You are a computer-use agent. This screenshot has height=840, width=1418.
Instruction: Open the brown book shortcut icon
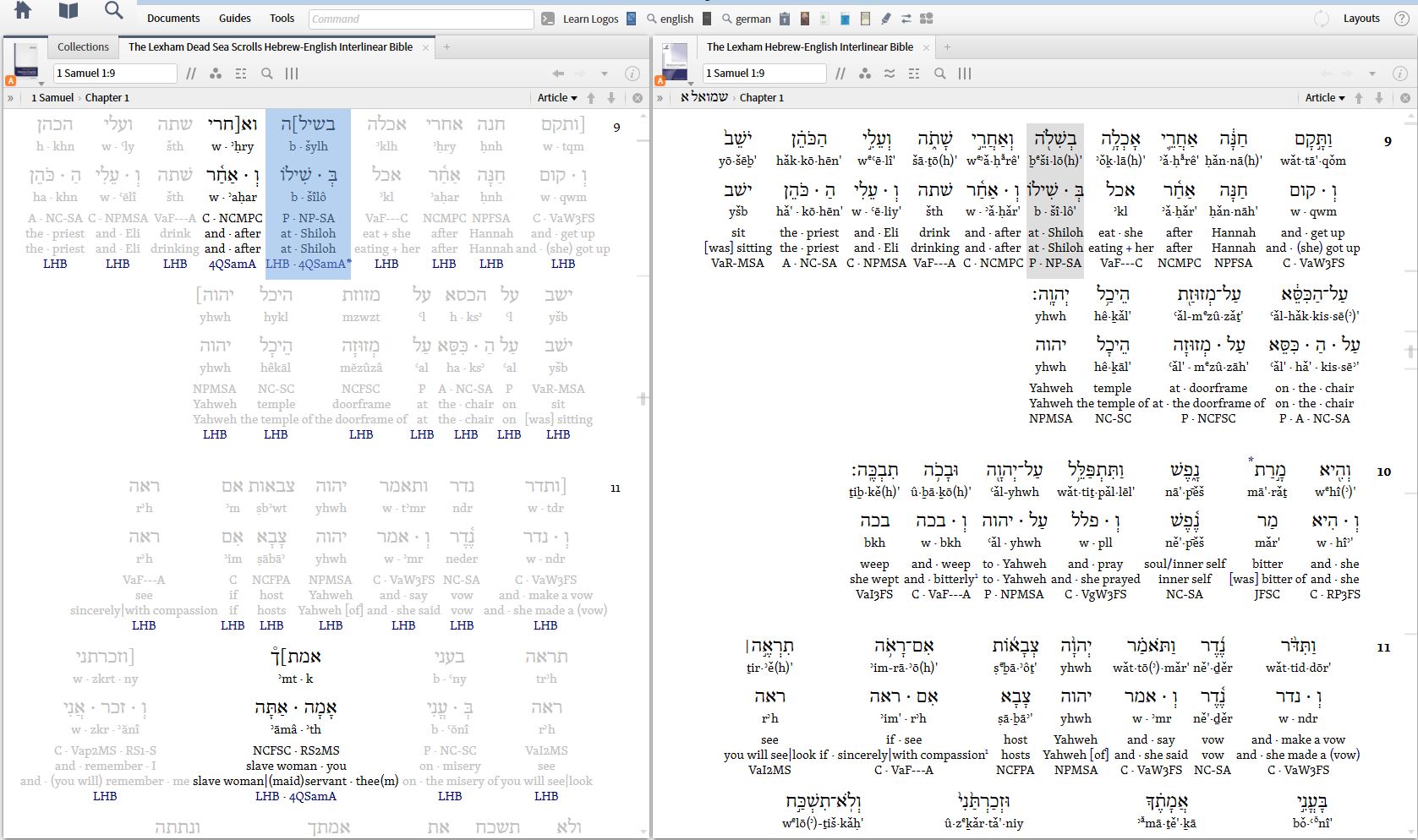[804, 19]
